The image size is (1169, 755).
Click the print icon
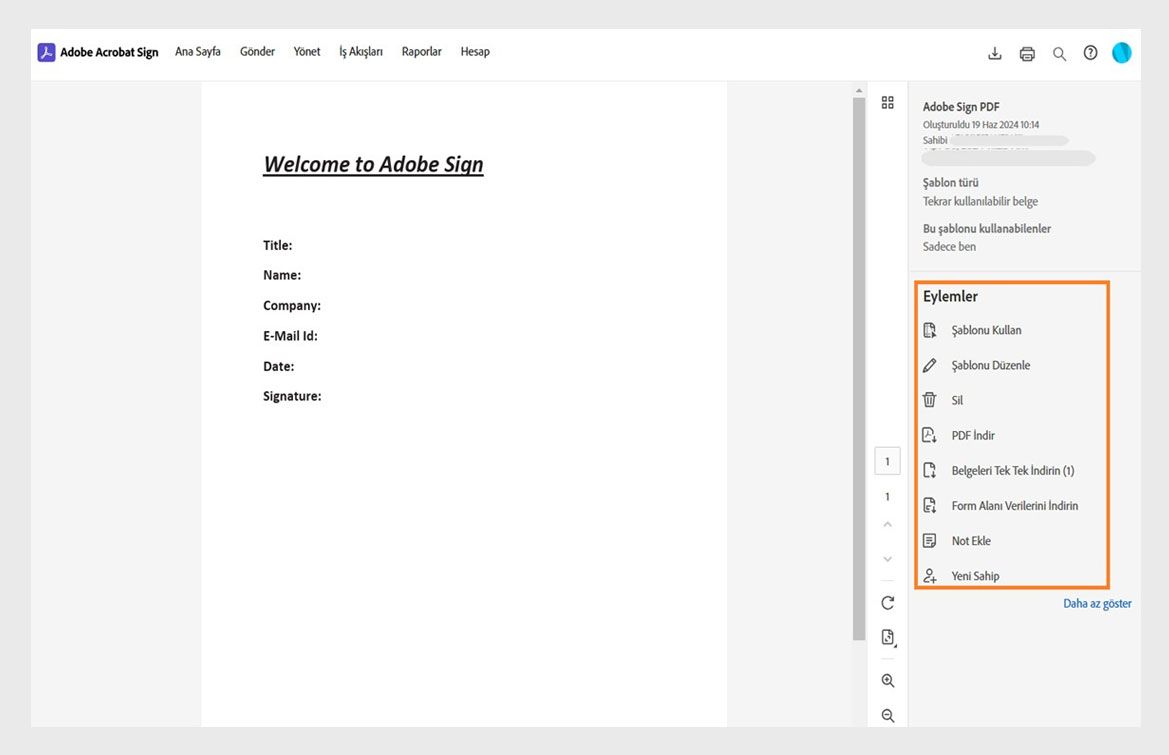click(1027, 53)
